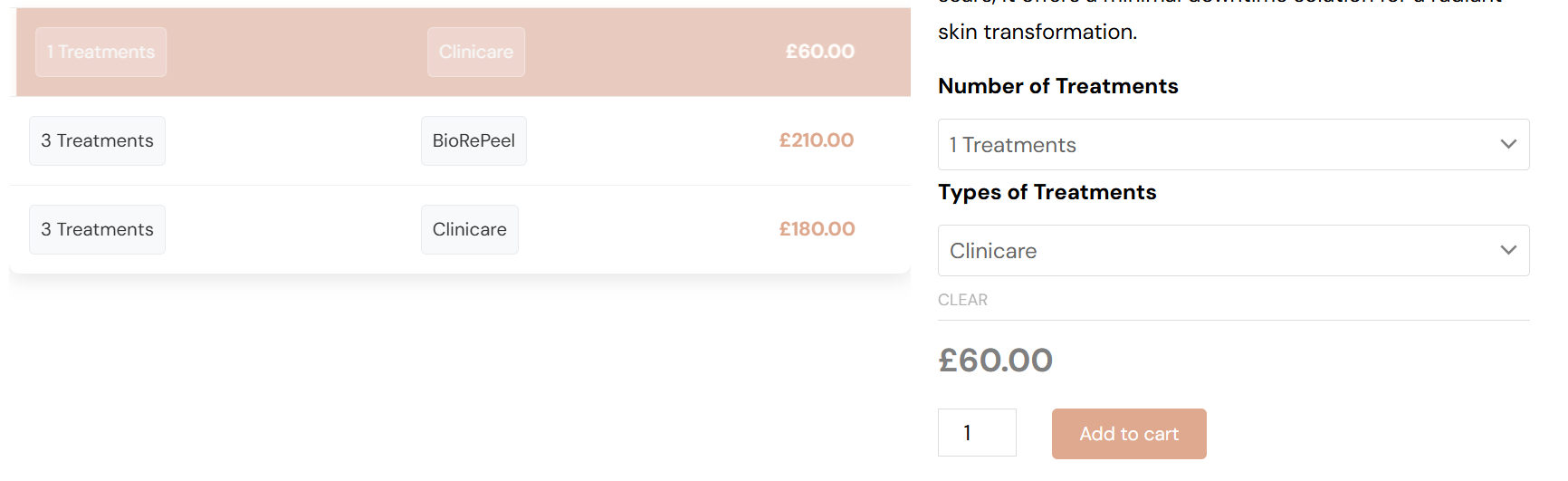Image resolution: width=1568 pixels, height=481 pixels.
Task: Click the Add to cart button
Action: [x=1128, y=434]
